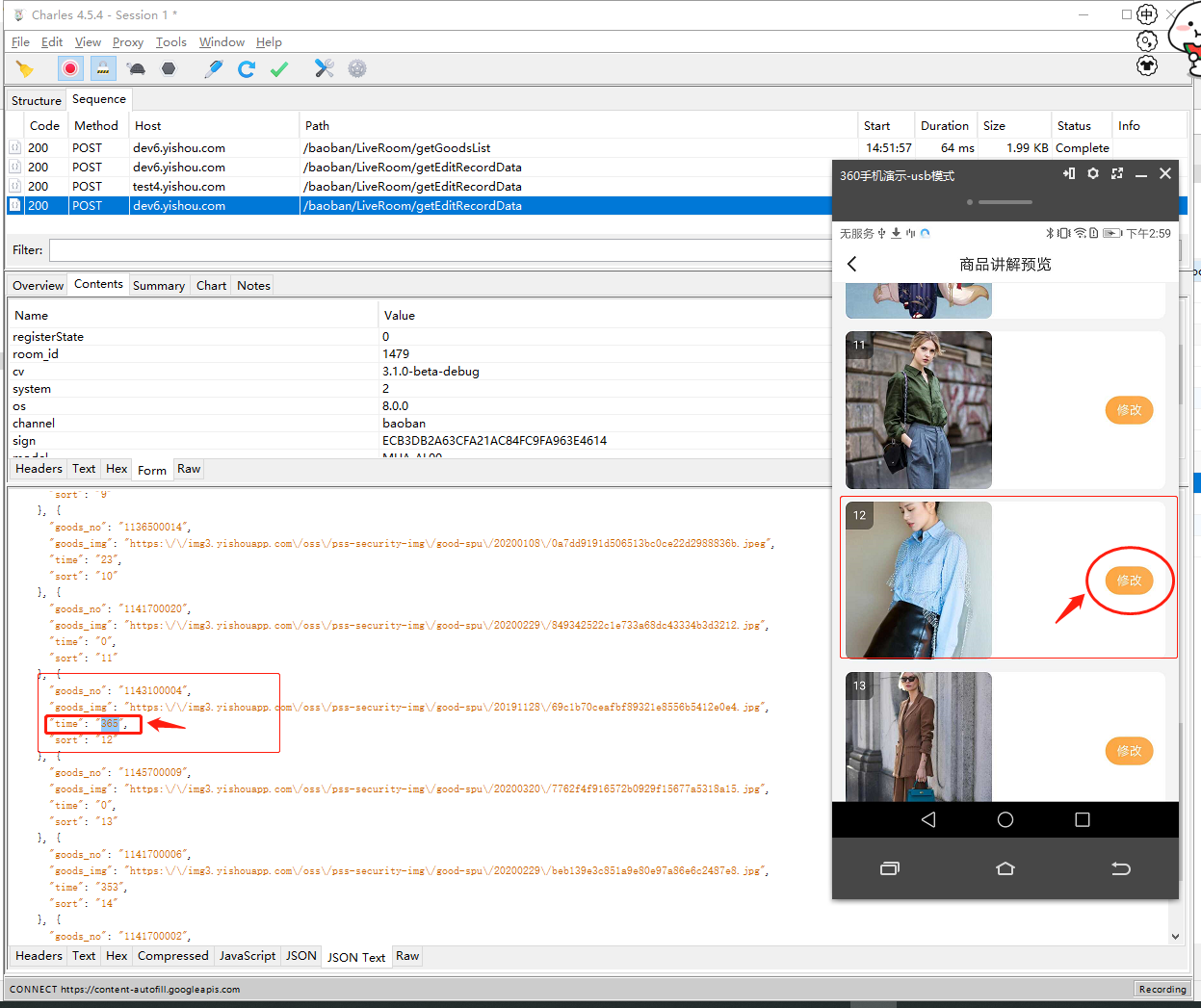The image size is (1201, 1008).
Task: Switch to the Overview tab
Action: point(39,285)
